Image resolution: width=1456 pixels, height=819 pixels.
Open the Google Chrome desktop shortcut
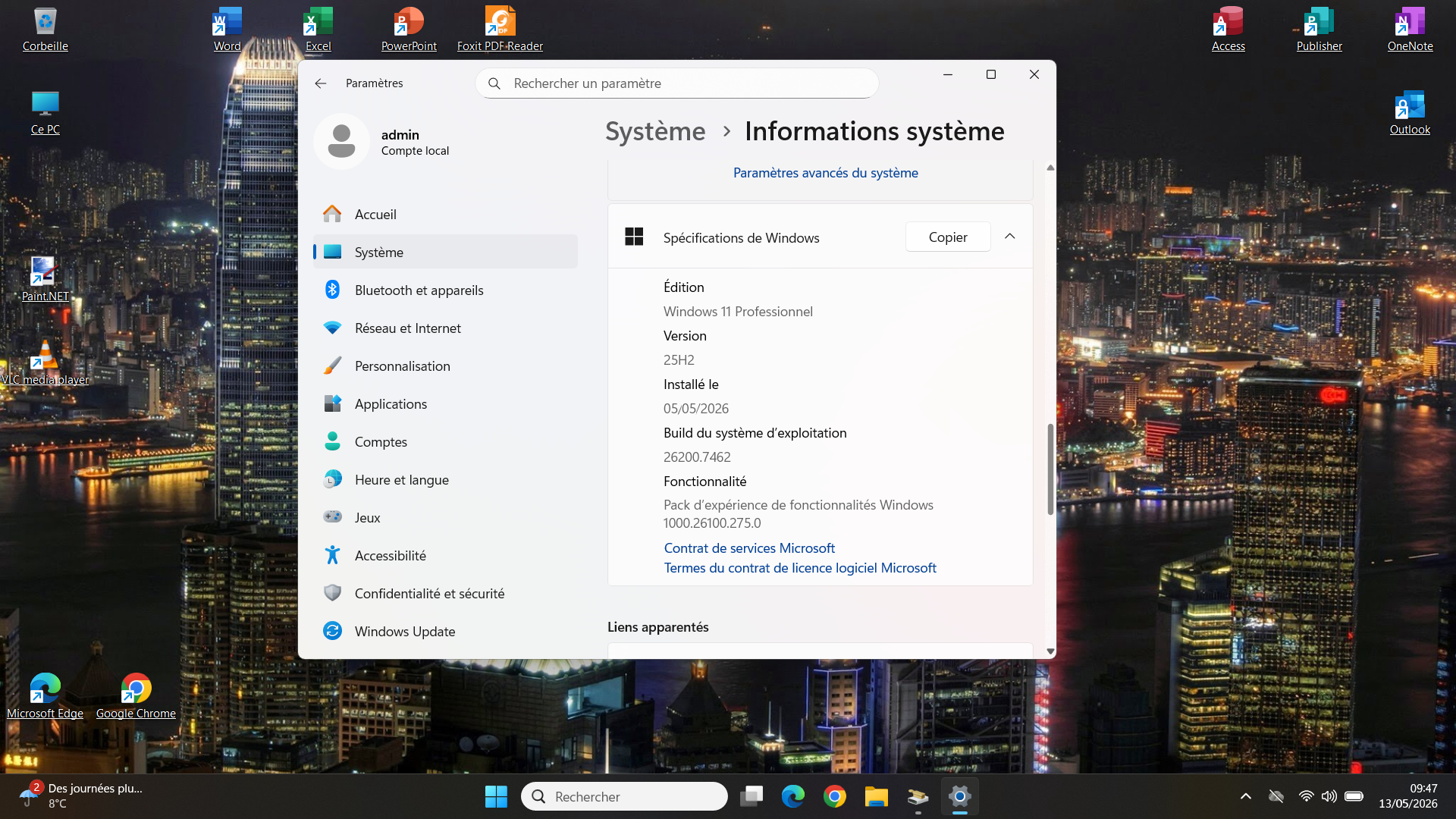pyautogui.click(x=136, y=697)
